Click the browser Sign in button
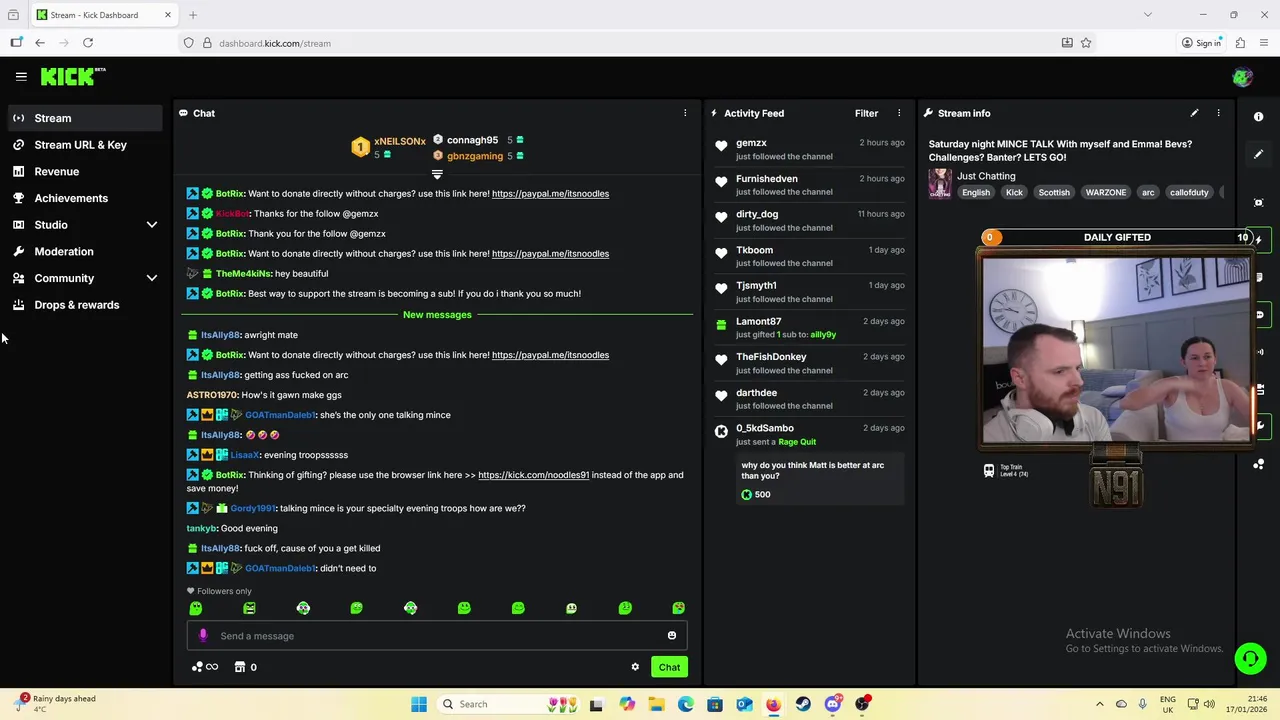 [x=1201, y=43]
